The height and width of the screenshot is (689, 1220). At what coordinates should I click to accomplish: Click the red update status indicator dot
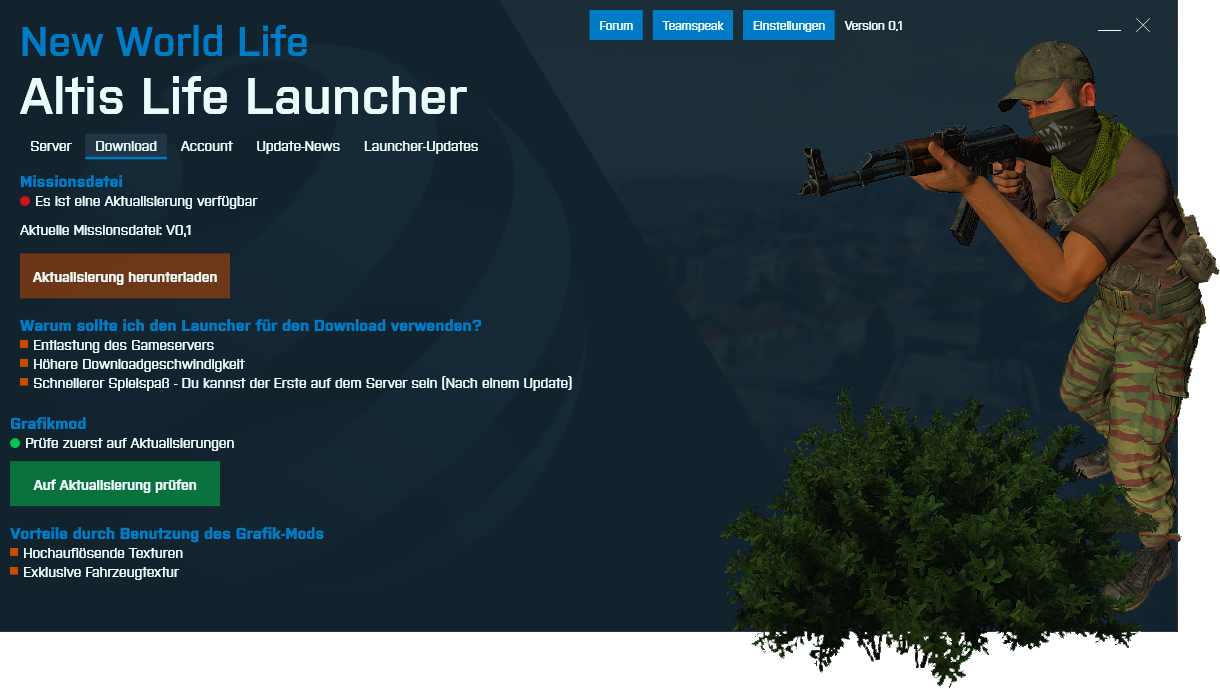tap(25, 201)
